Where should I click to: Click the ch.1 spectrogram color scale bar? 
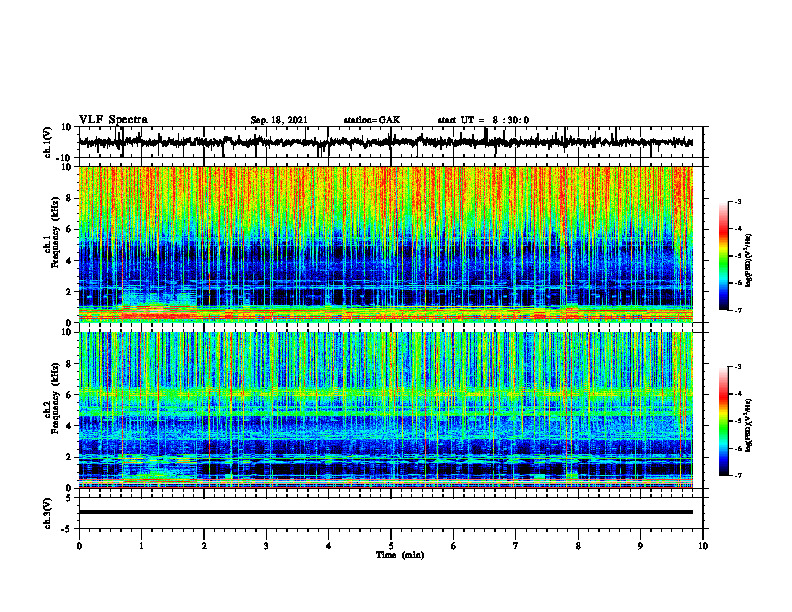(x=723, y=256)
